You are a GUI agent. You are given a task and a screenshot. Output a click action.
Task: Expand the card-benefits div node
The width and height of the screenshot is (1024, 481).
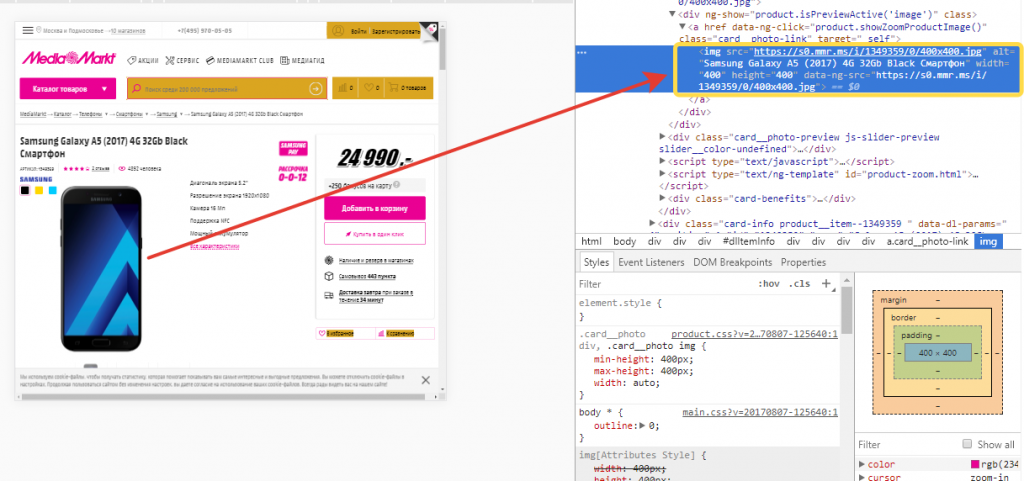[663, 198]
